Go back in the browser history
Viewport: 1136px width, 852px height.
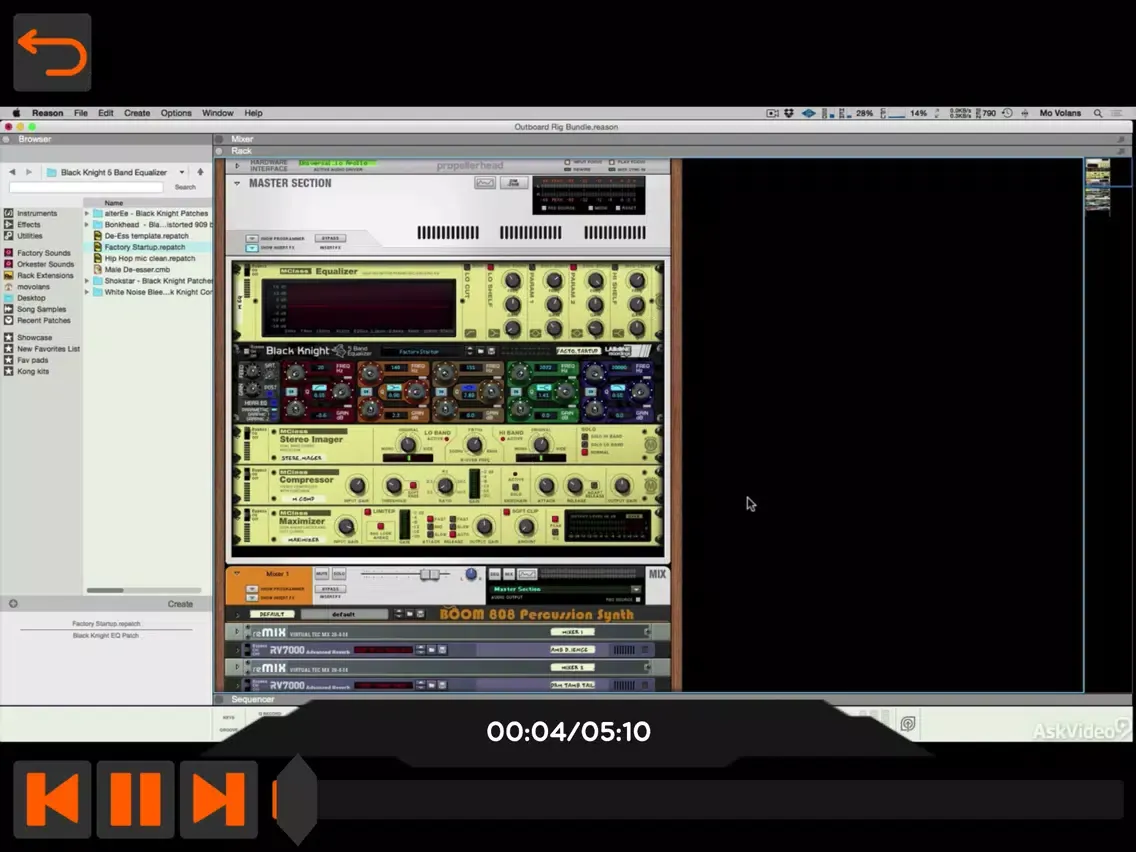pyautogui.click(x=12, y=172)
